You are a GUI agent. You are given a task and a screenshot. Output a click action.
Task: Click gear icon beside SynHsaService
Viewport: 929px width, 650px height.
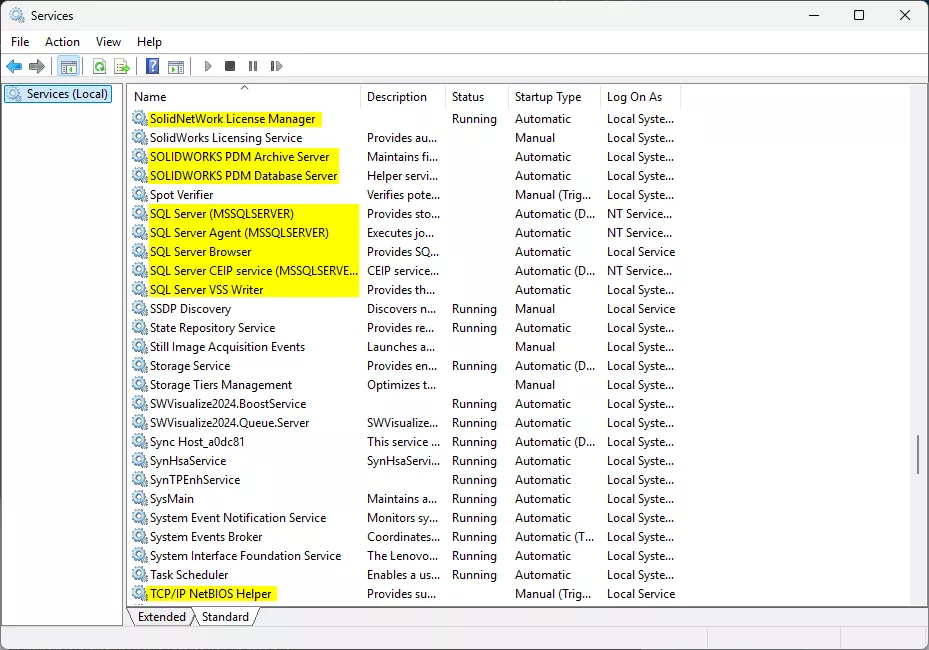139,460
